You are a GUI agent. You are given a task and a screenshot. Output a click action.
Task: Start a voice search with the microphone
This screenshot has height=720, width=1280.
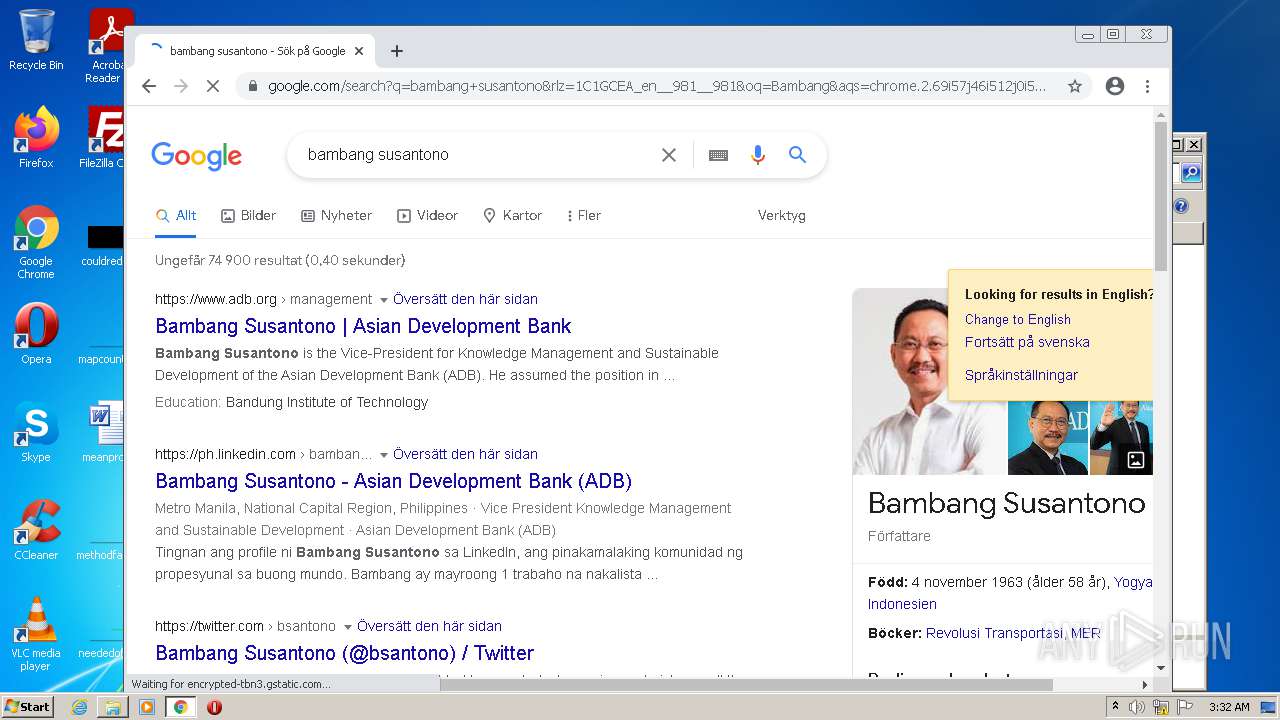[758, 155]
